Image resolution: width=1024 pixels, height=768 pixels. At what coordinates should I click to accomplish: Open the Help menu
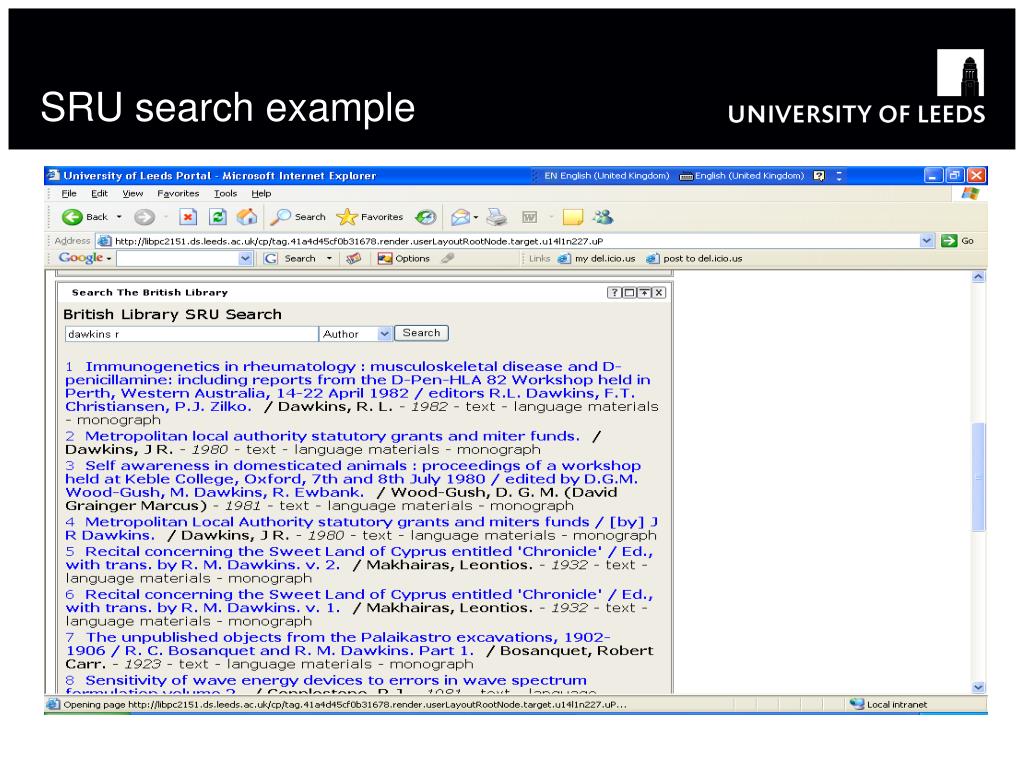point(261,193)
